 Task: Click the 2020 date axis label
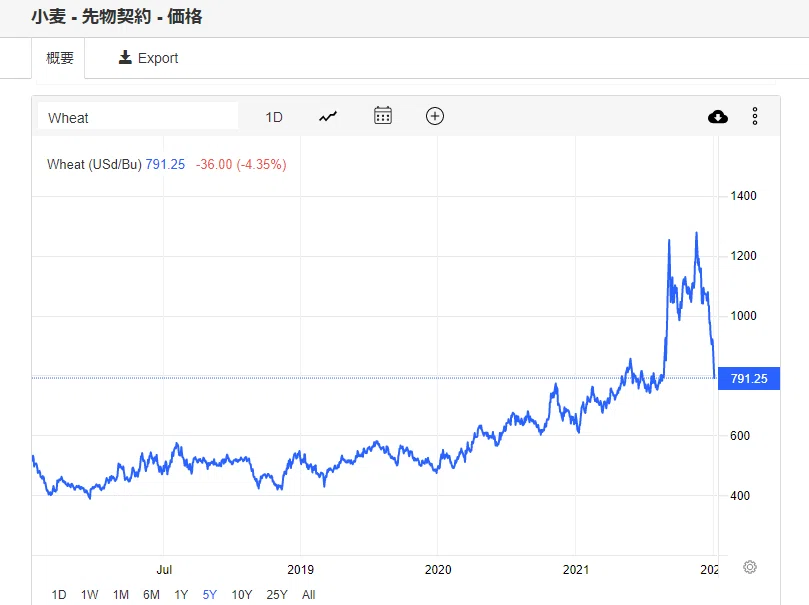point(438,570)
